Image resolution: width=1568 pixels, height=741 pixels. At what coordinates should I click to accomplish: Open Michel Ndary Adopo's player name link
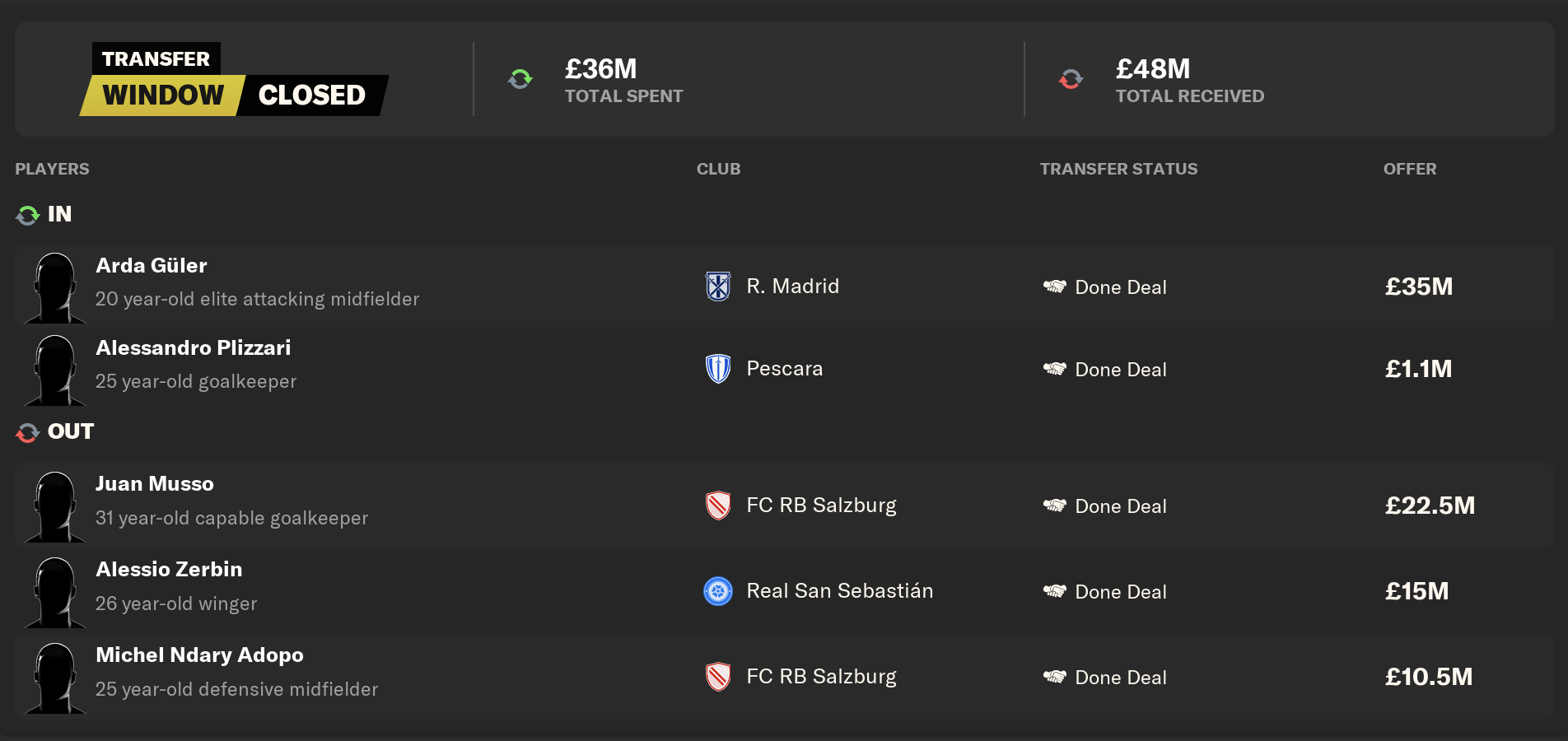pyautogui.click(x=199, y=655)
